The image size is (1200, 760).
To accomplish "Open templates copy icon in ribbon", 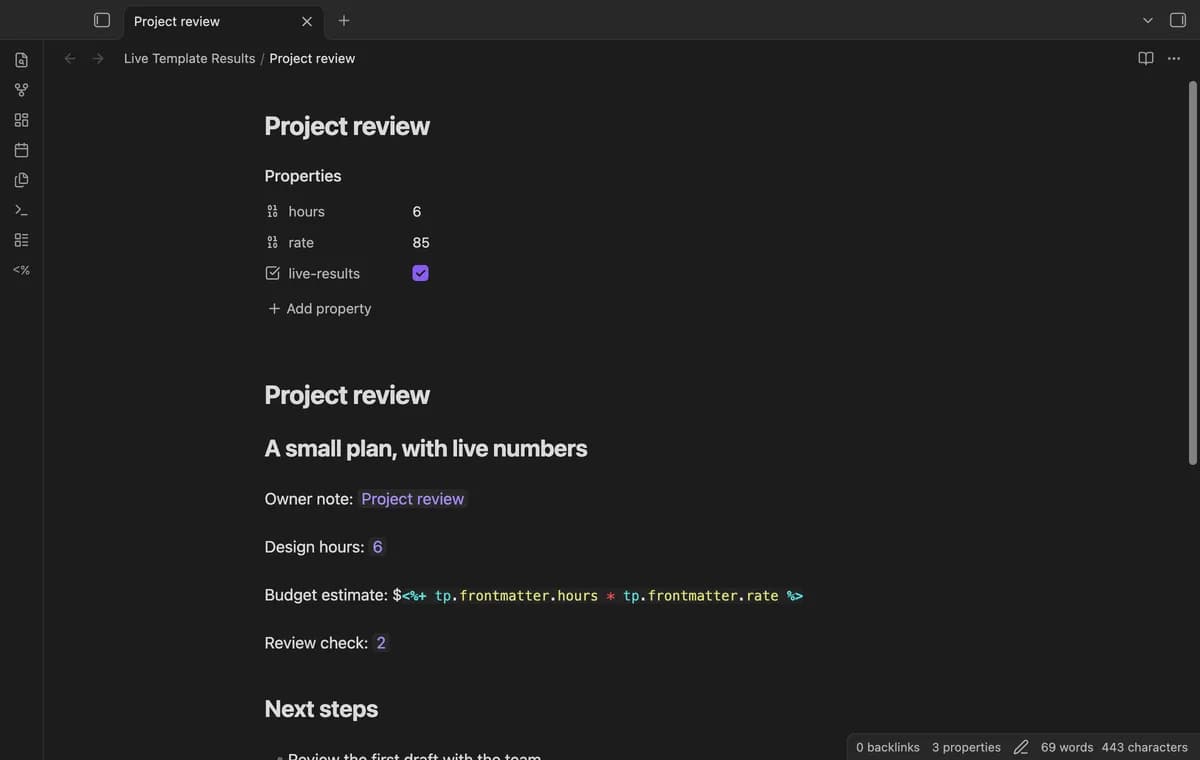I will [x=21, y=180].
